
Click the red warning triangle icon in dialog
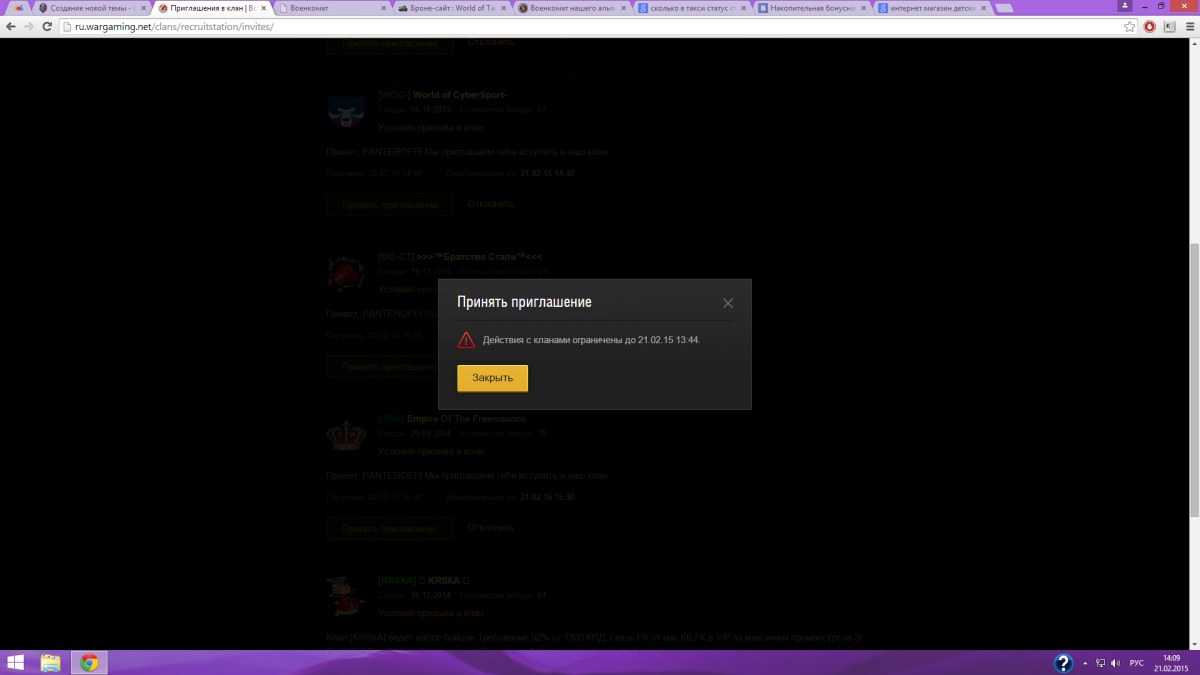(x=466, y=340)
